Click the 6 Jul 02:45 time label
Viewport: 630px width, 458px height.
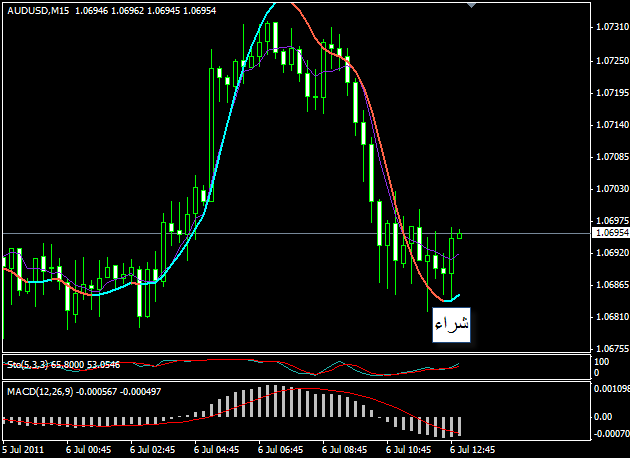(x=150, y=450)
